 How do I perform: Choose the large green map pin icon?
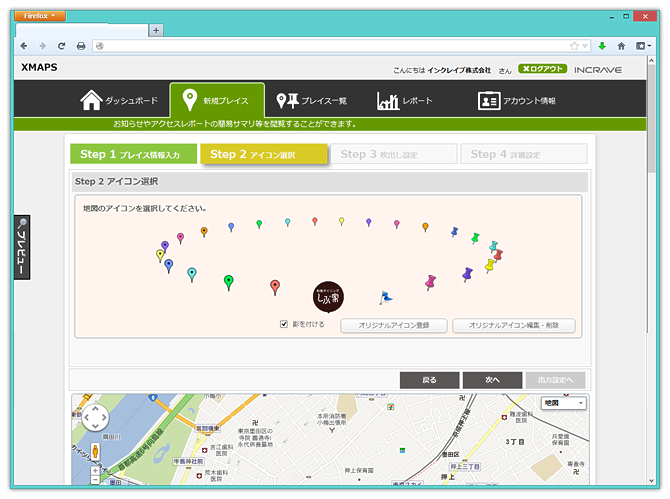[x=228, y=281]
